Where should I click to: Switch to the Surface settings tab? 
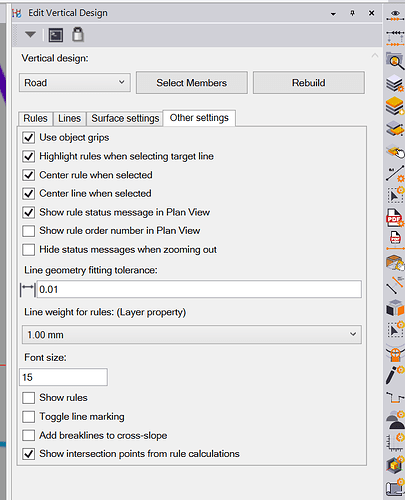pos(125,118)
